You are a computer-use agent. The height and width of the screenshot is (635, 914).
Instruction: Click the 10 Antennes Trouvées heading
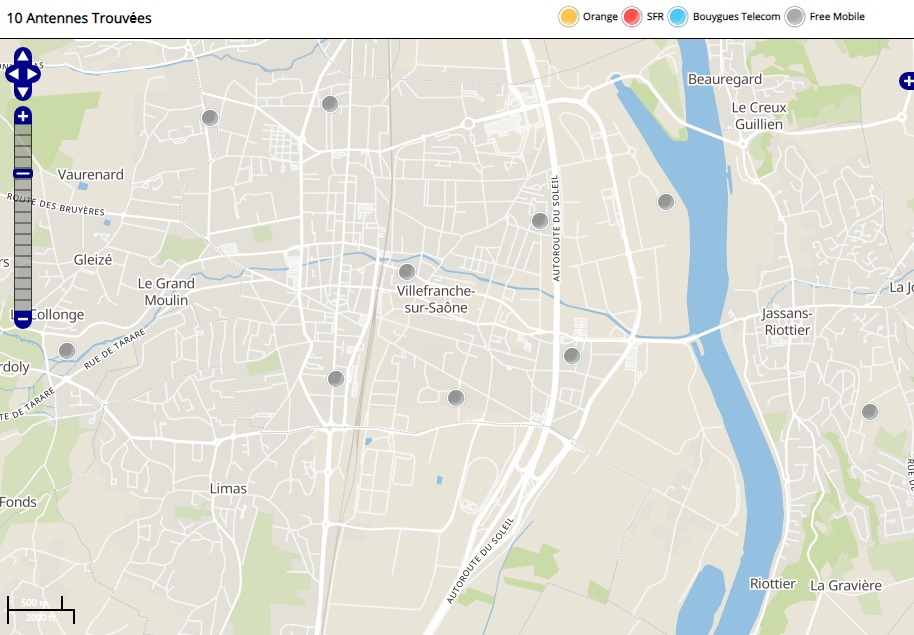[x=79, y=18]
